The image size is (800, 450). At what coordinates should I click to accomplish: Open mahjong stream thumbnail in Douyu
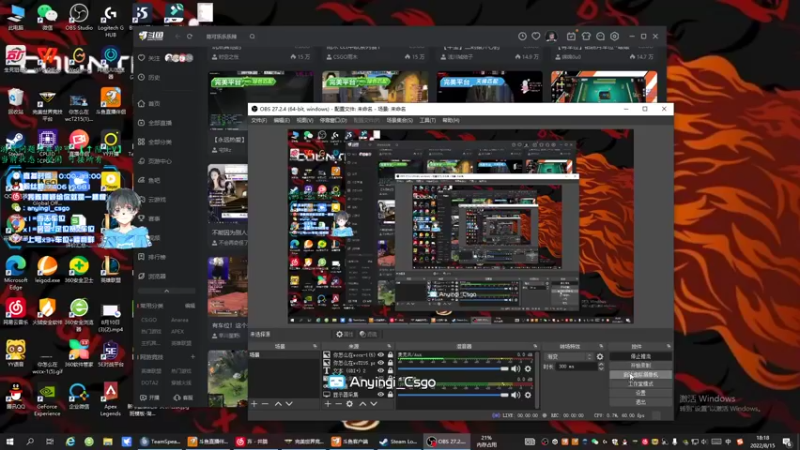604,87
